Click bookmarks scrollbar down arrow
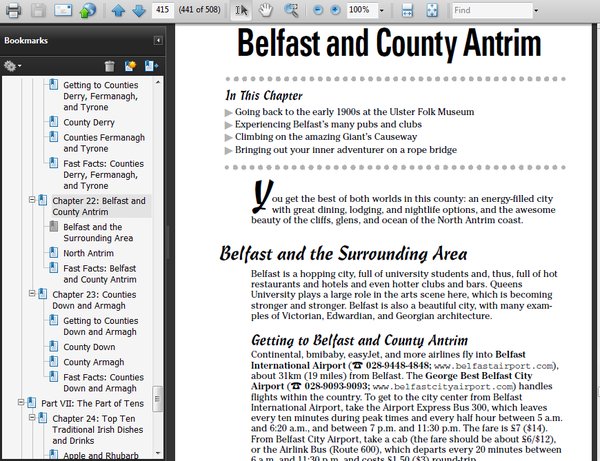This screenshot has height=461, width=600. 158,453
